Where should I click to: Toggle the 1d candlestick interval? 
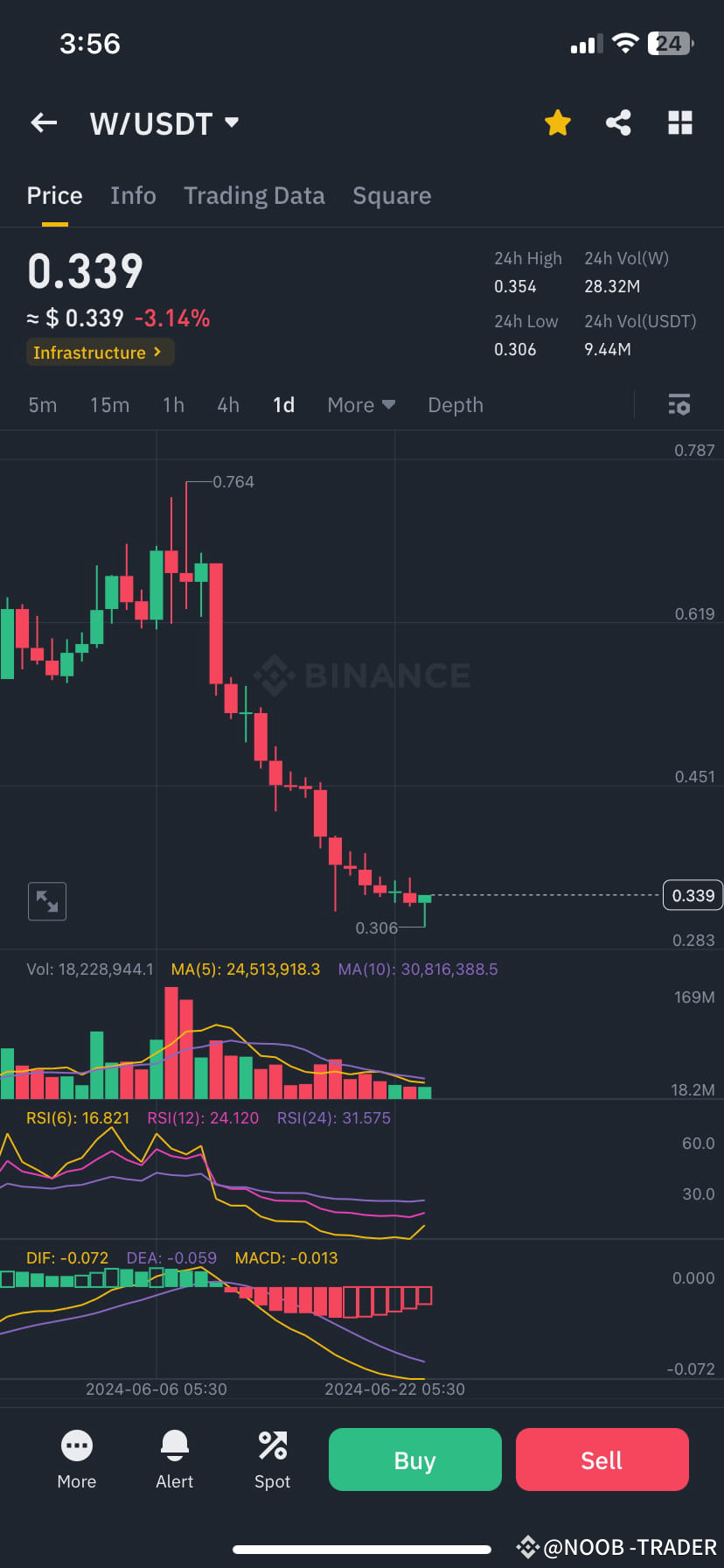[x=283, y=404]
